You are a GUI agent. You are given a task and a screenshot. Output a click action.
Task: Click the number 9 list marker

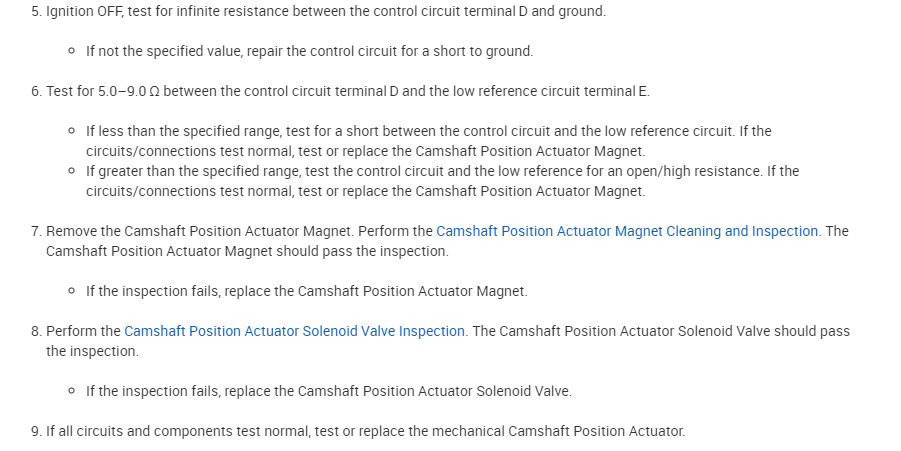point(35,431)
